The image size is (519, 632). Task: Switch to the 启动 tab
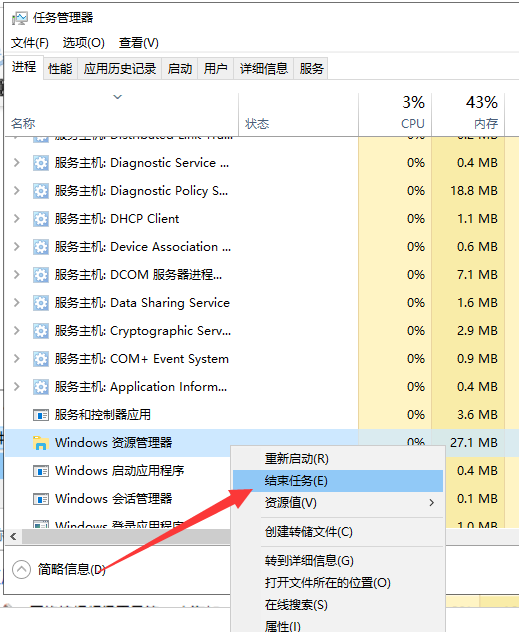point(180,69)
